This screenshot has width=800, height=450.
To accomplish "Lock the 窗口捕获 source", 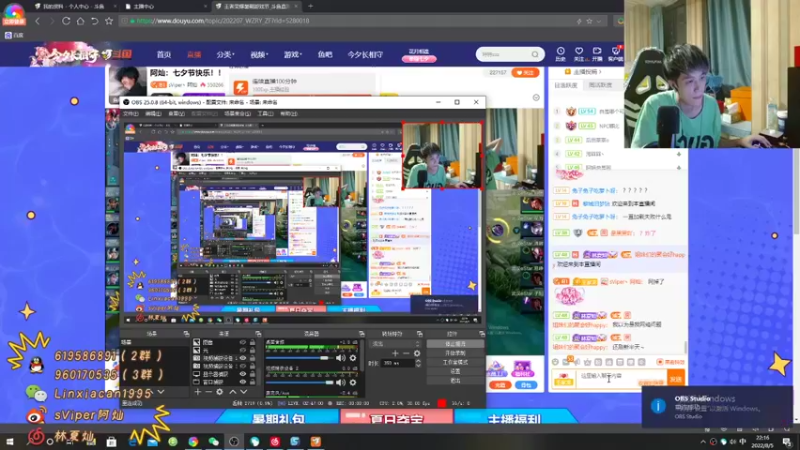I will (x=252, y=382).
